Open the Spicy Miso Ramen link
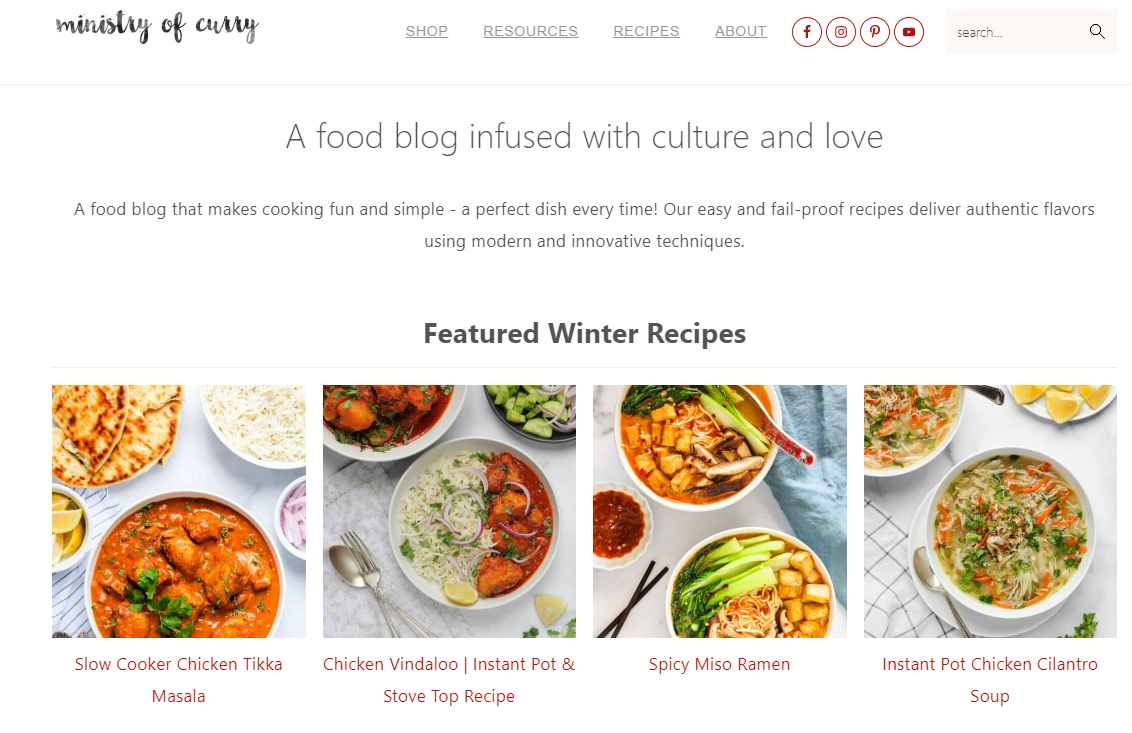The height and width of the screenshot is (733, 1132). pos(719,664)
